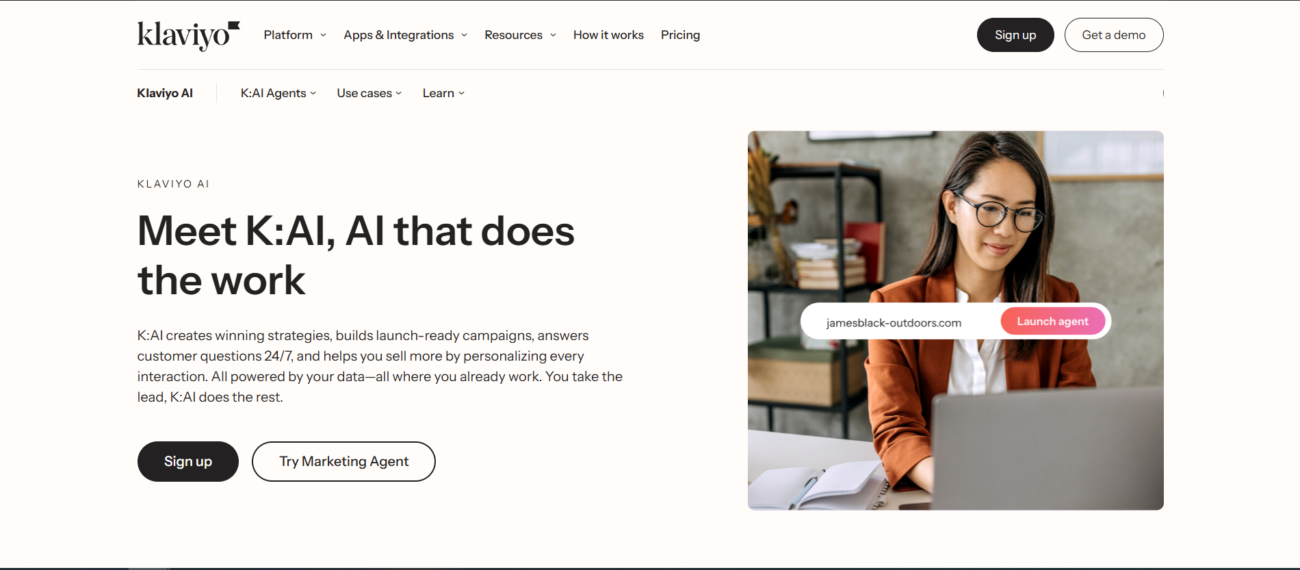
Task: Go to the Pricing page
Action: point(680,35)
